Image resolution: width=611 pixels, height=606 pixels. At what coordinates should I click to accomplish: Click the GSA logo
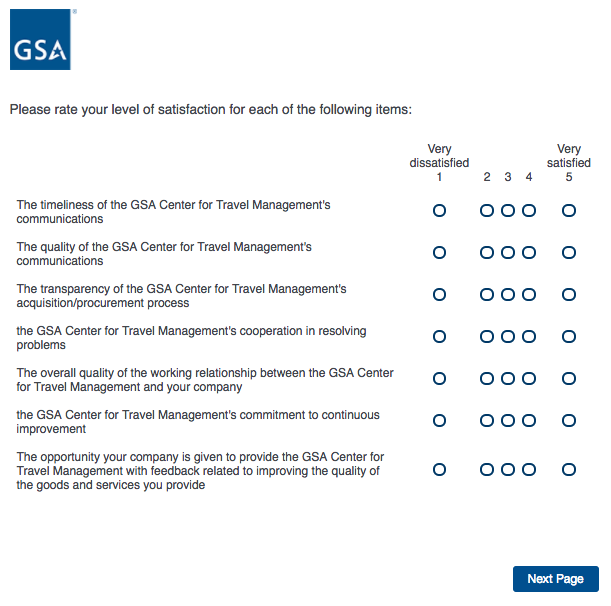[40, 41]
